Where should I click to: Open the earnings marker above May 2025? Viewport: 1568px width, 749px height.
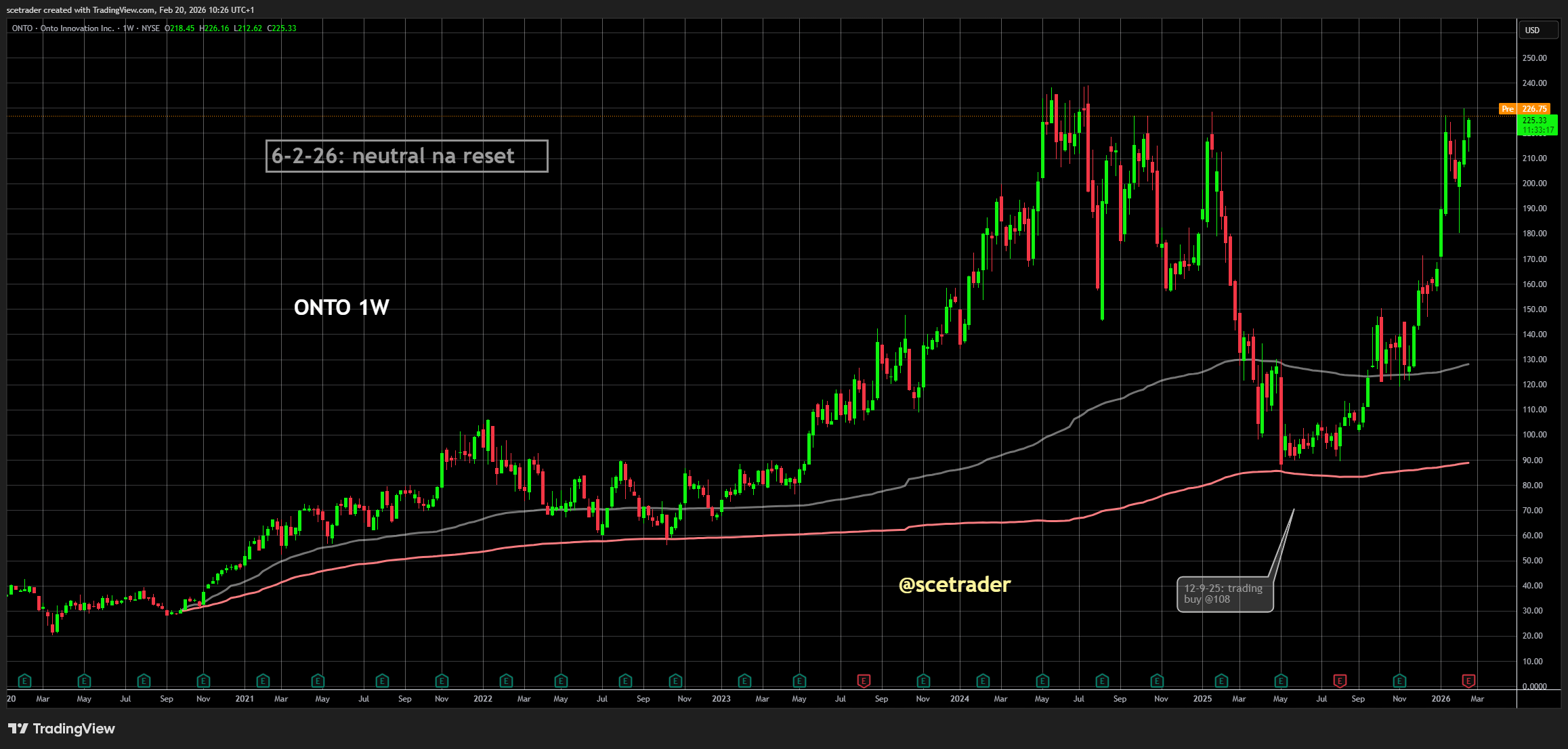[1281, 681]
